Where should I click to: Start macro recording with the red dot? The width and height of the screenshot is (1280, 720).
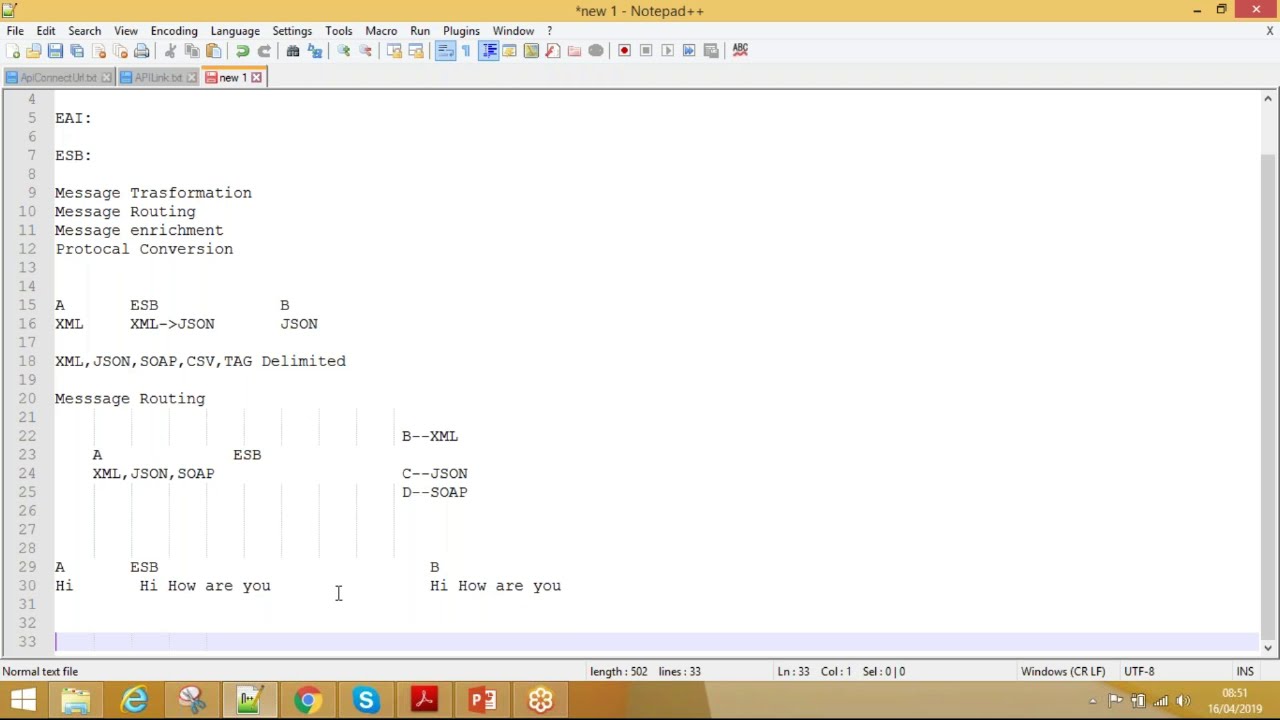tap(624, 50)
